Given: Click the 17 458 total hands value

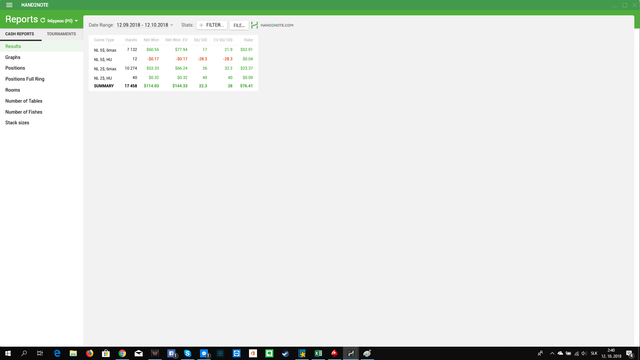Looking at the screenshot, I should pos(131,86).
